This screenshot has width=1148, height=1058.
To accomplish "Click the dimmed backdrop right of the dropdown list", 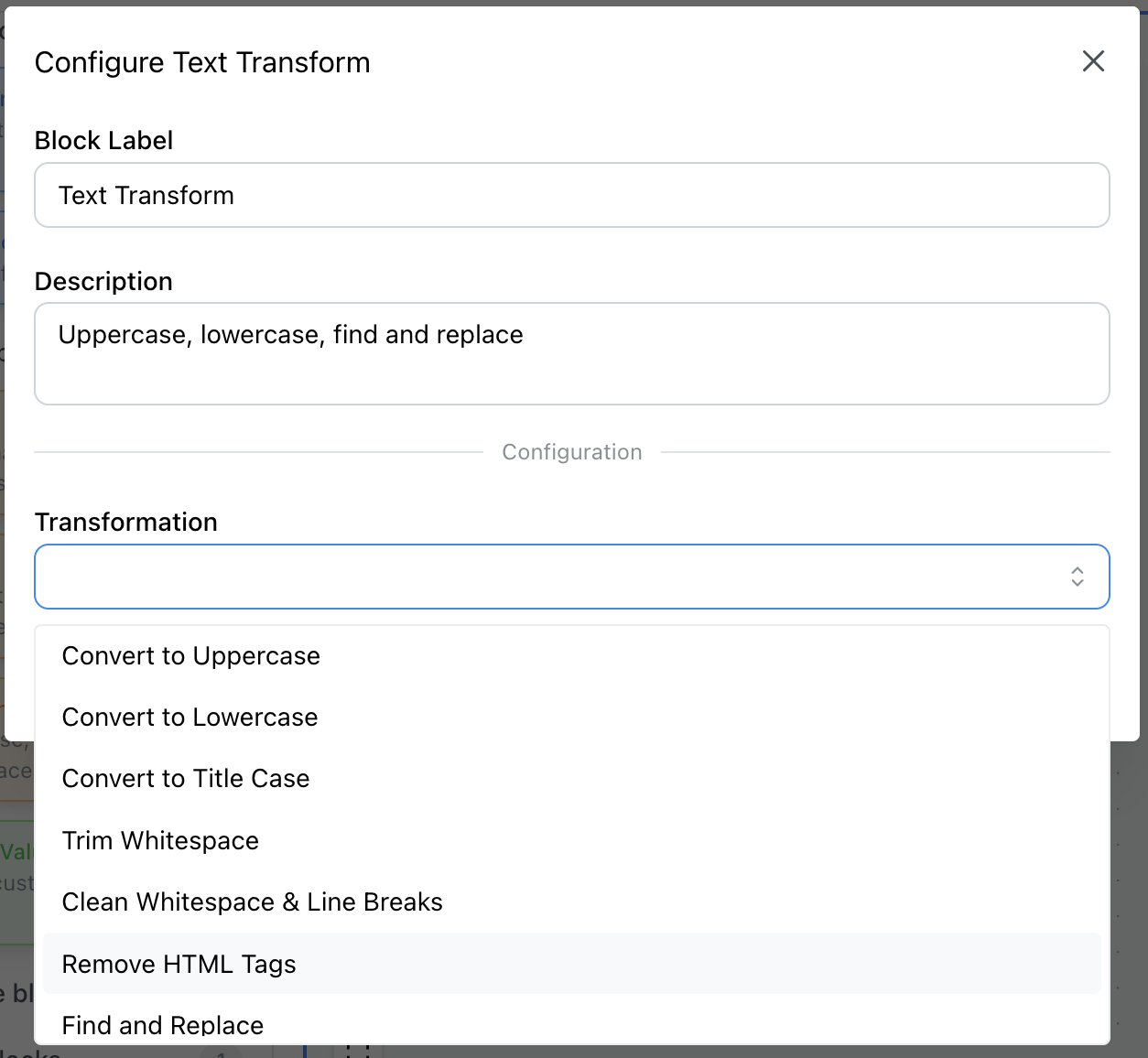I will pyautogui.click(x=1130, y=869).
